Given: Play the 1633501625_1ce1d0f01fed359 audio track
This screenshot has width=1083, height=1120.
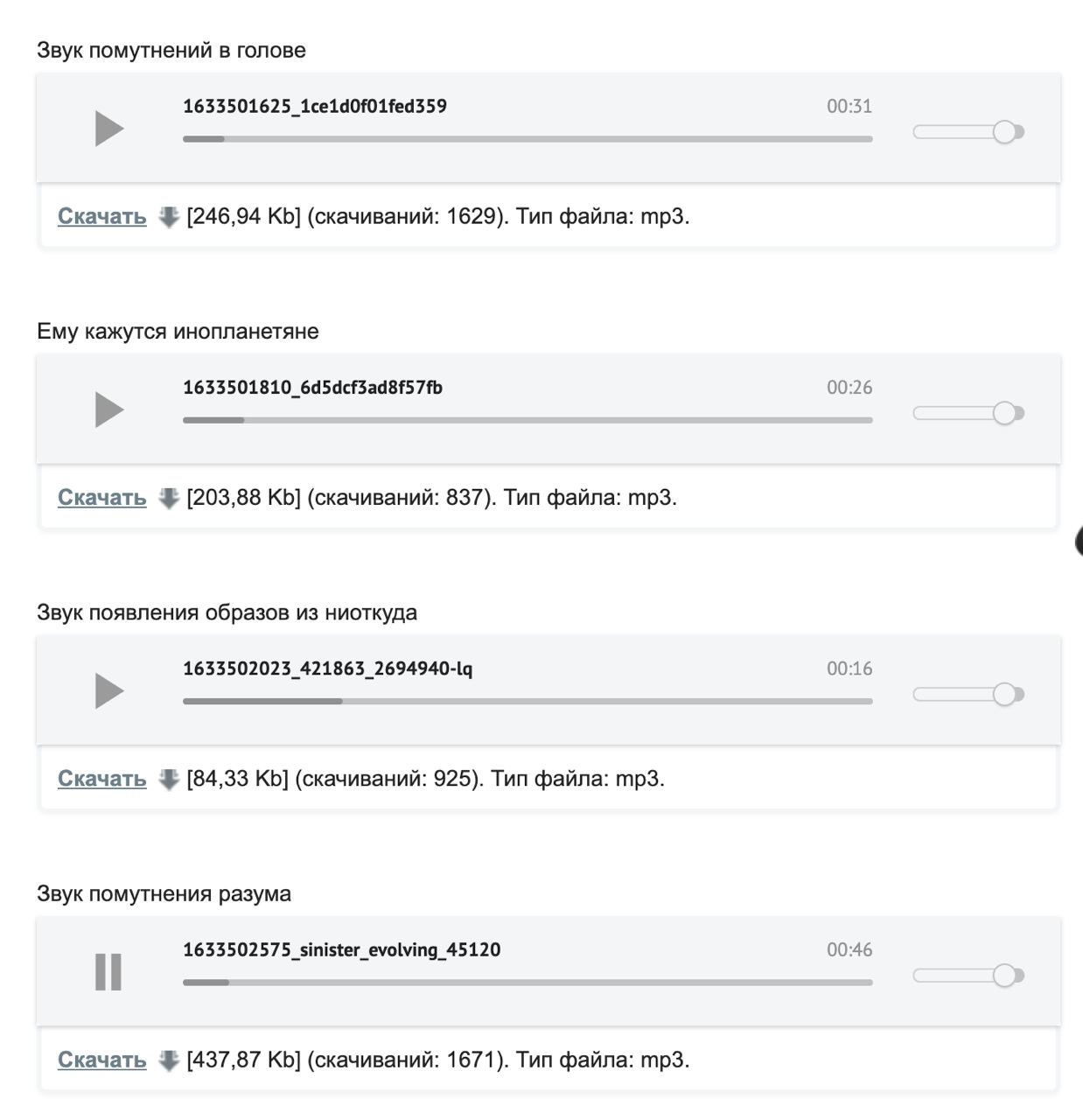Looking at the screenshot, I should click(x=109, y=129).
